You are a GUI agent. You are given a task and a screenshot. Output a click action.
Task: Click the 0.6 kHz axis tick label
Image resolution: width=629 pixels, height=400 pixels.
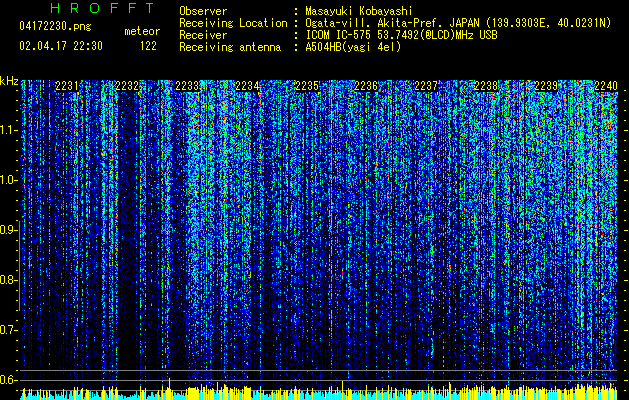tap(9, 380)
